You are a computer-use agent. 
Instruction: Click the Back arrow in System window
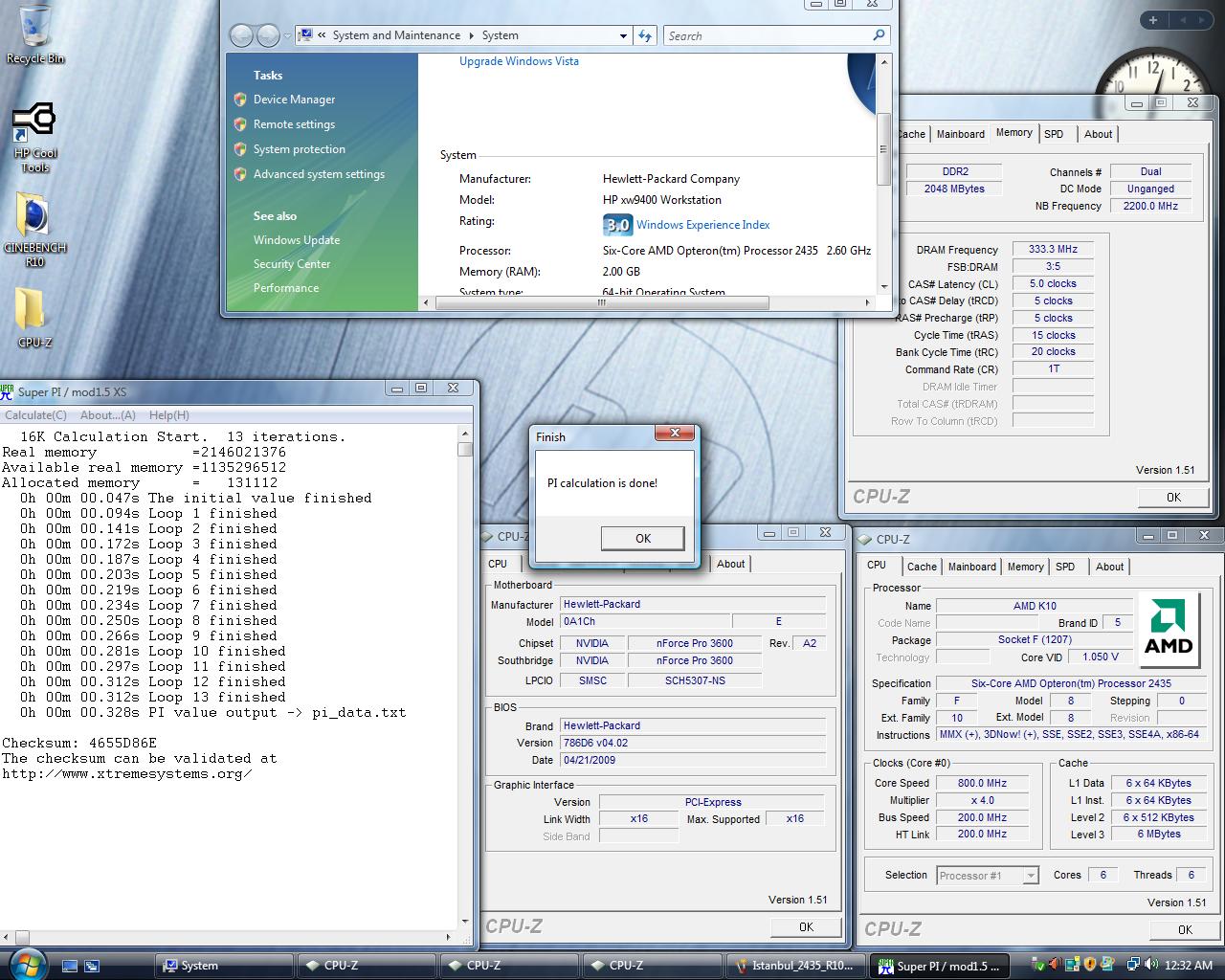241,36
